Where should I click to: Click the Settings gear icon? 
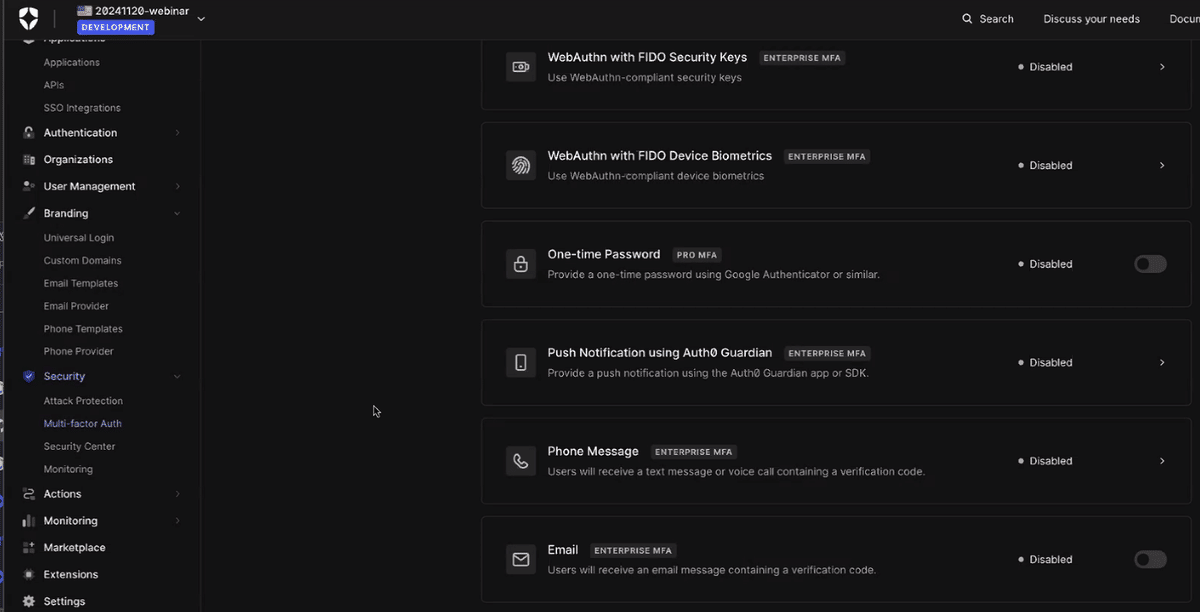(28, 602)
